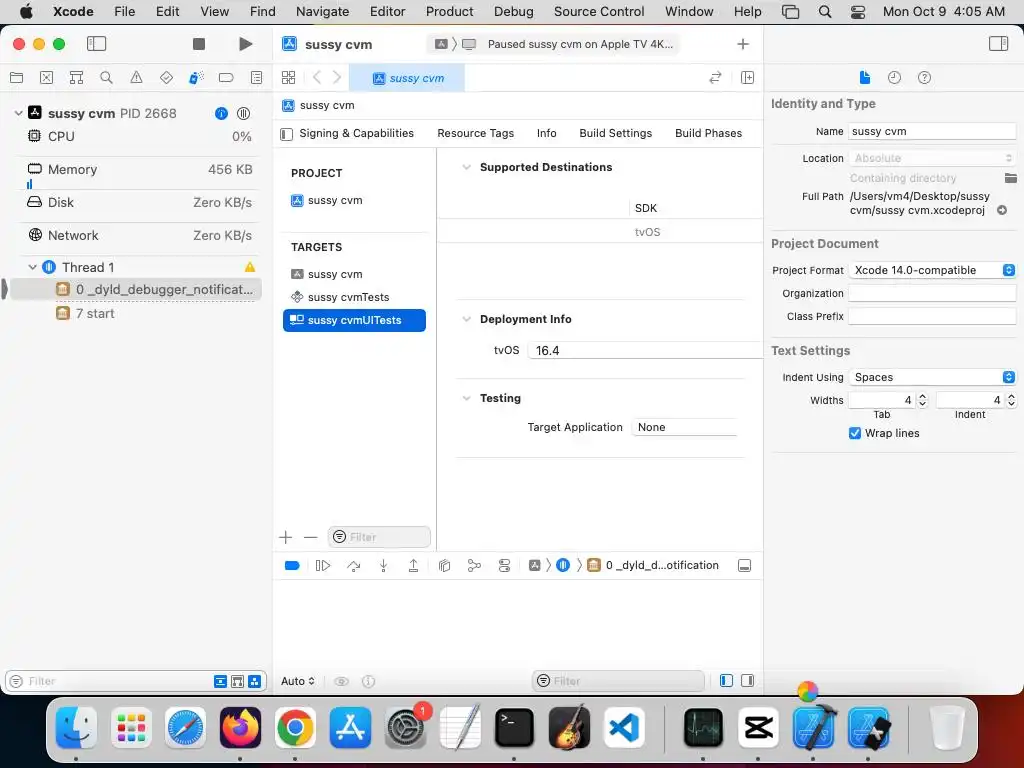This screenshot has height=768, width=1024.
Task: Hide the debug area button
Action: pyautogui.click(x=744, y=566)
